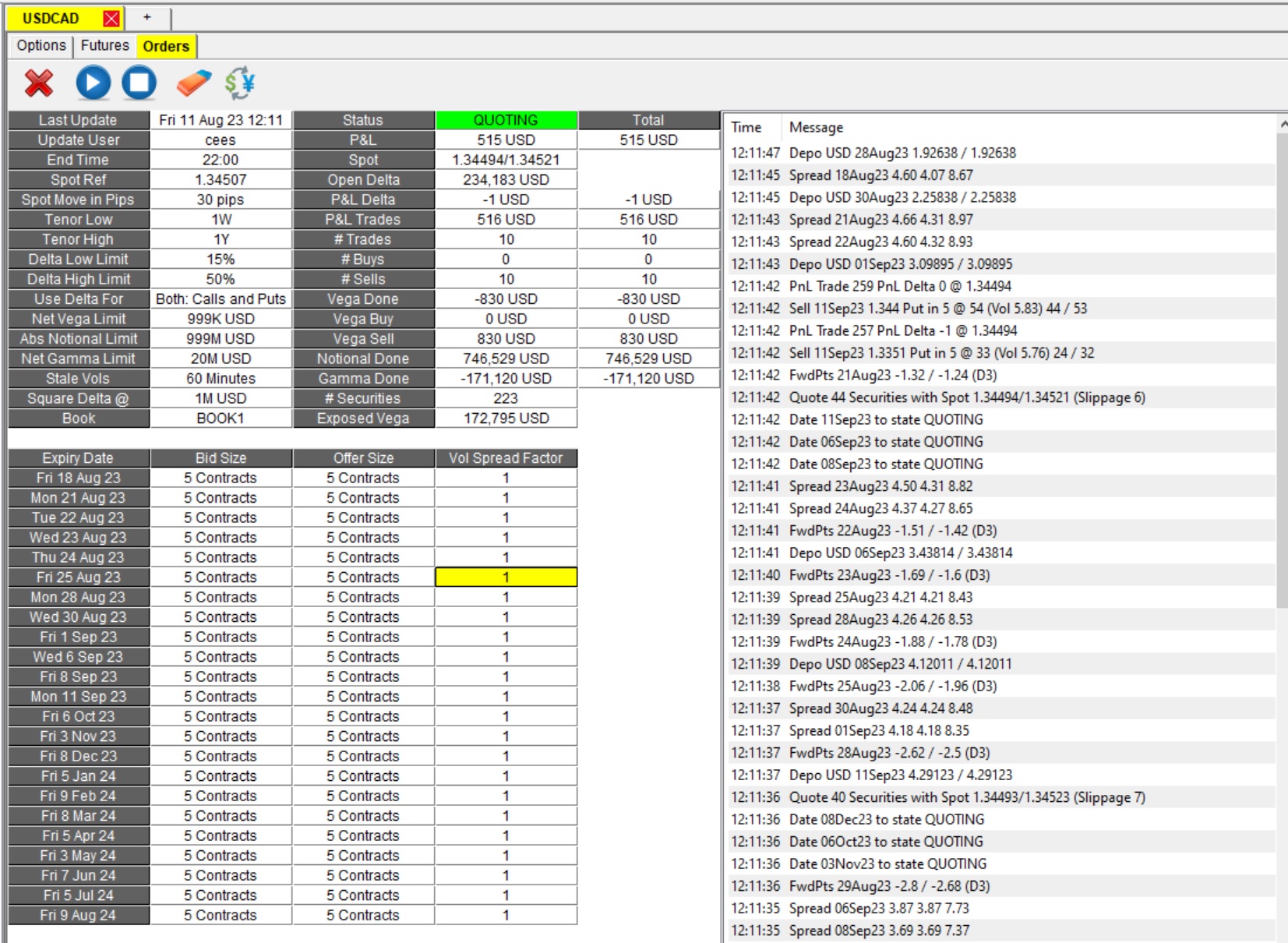This screenshot has height=943, width=1288.
Task: Select the Mon 28 Aug 23 expiry row
Action: (79, 597)
